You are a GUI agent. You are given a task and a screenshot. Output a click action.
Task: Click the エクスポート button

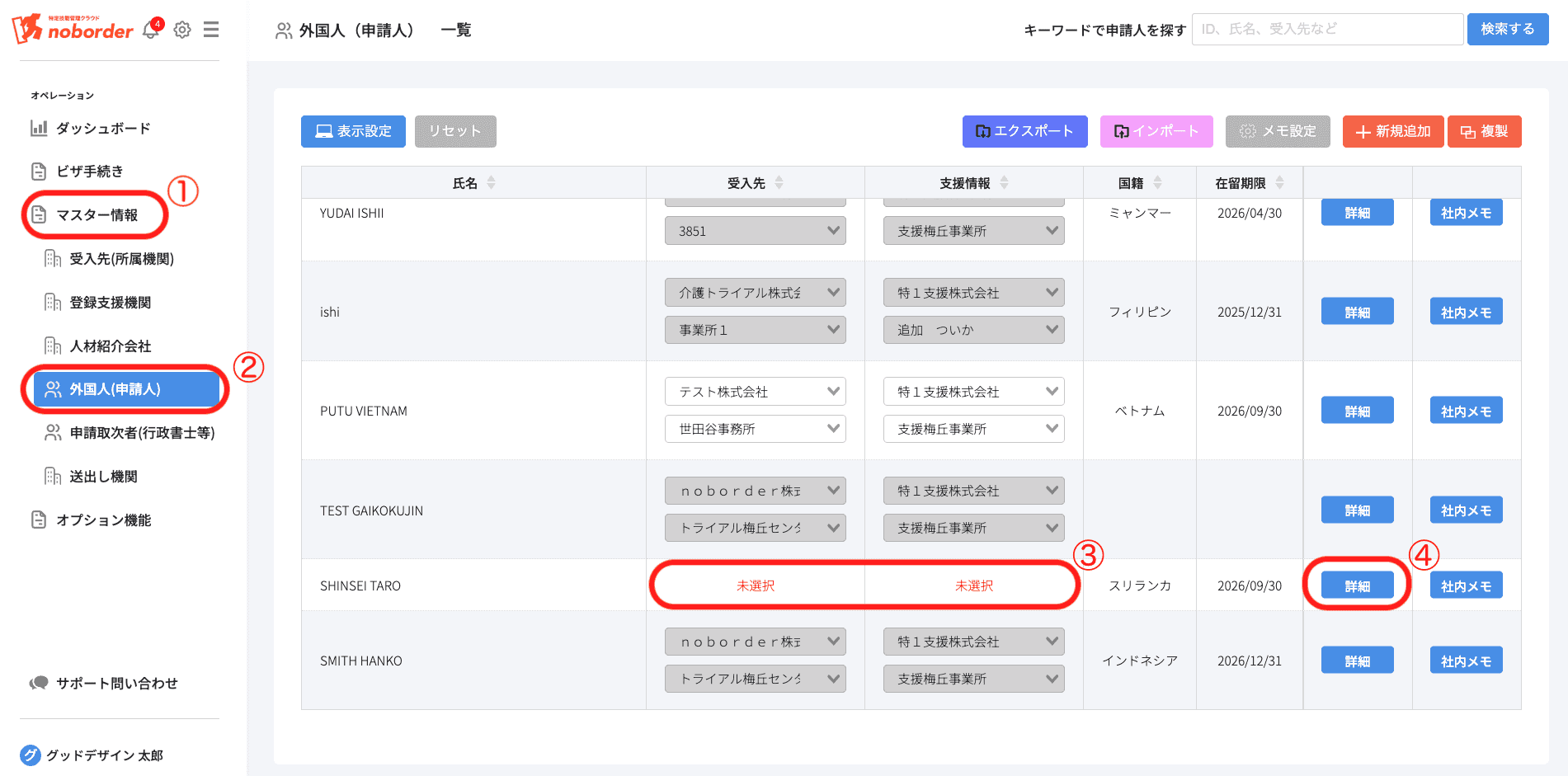click(1024, 132)
